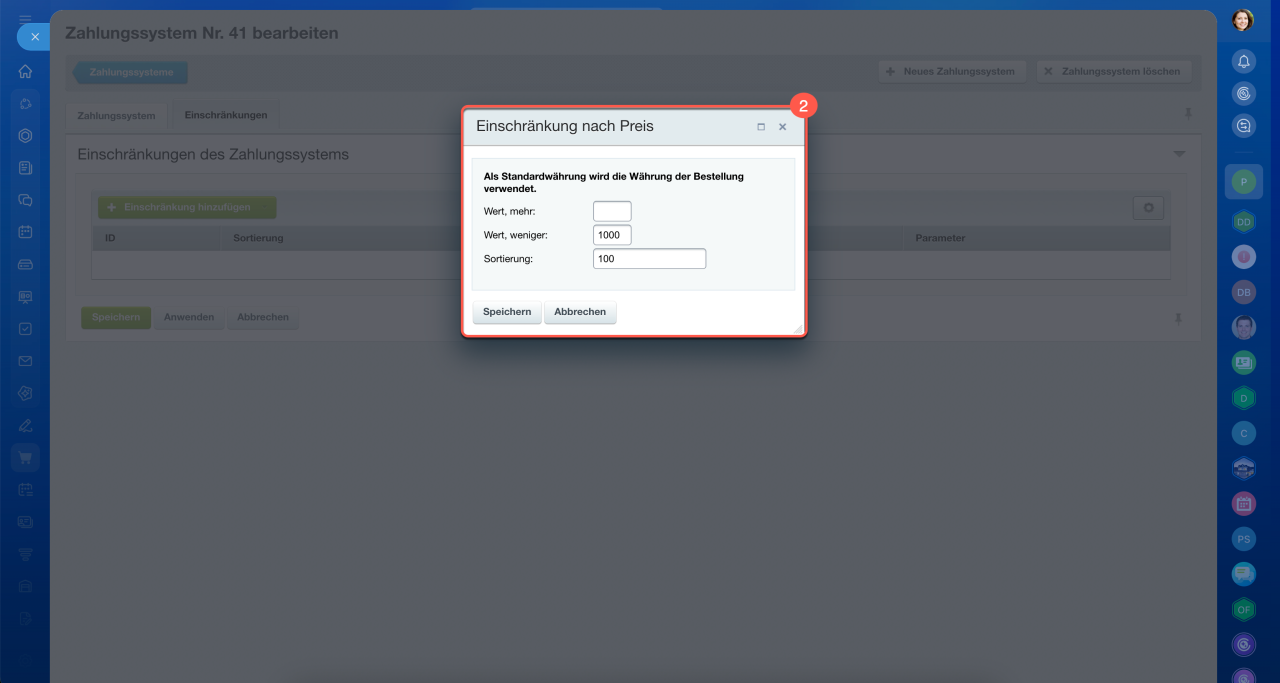Open the calendar icon in left sidebar
The height and width of the screenshot is (683, 1280).
(x=25, y=231)
